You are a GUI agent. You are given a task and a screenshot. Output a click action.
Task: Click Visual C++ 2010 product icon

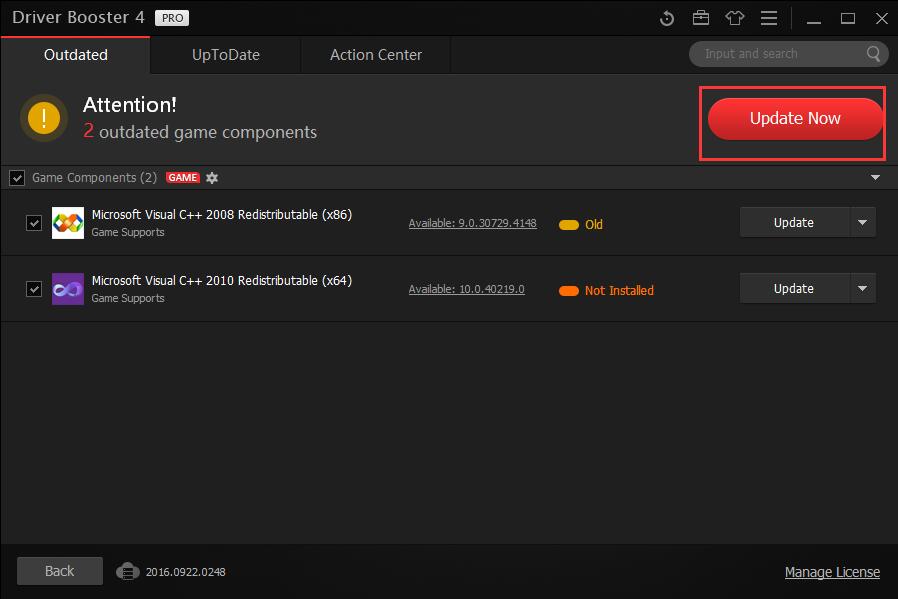(68, 289)
